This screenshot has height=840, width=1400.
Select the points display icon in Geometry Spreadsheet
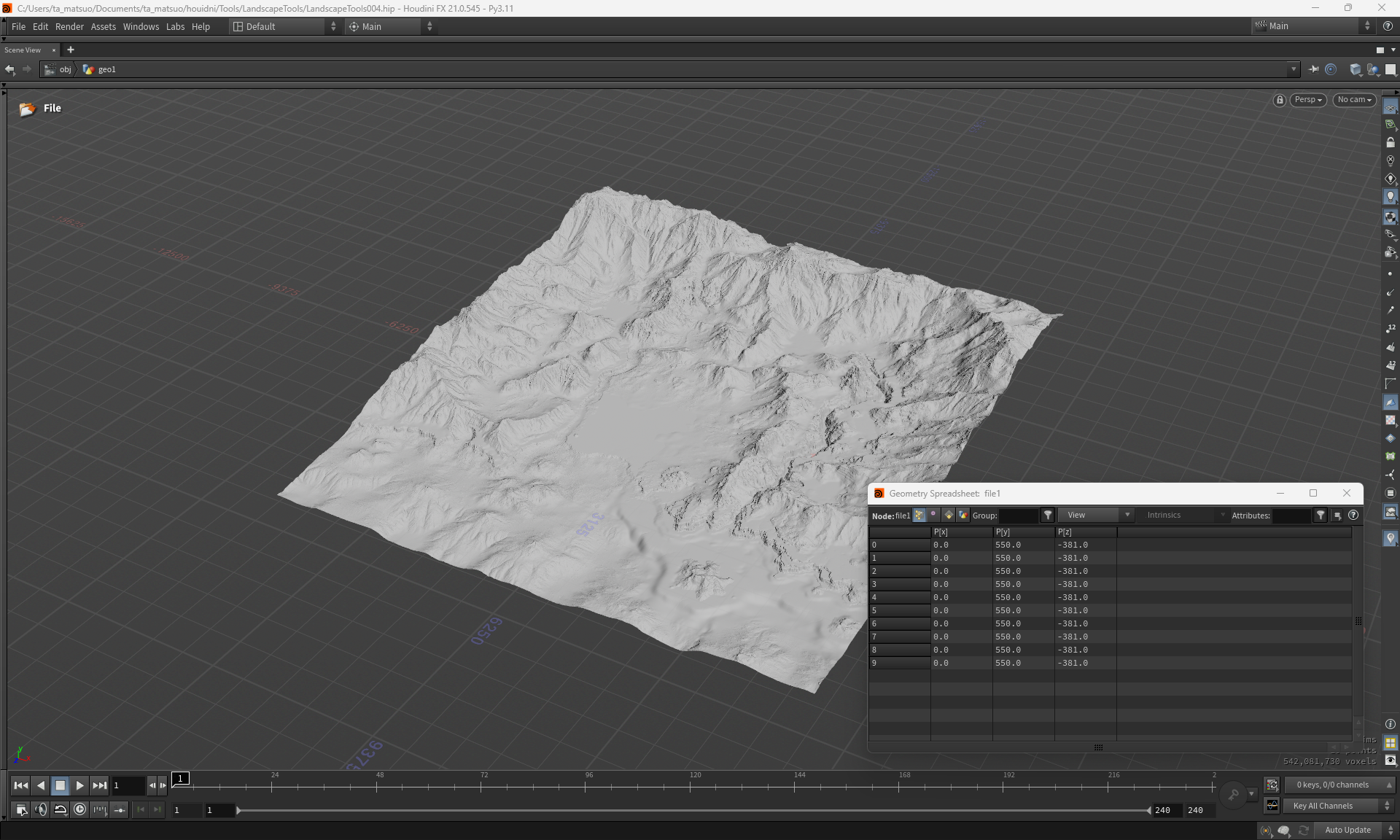point(919,516)
